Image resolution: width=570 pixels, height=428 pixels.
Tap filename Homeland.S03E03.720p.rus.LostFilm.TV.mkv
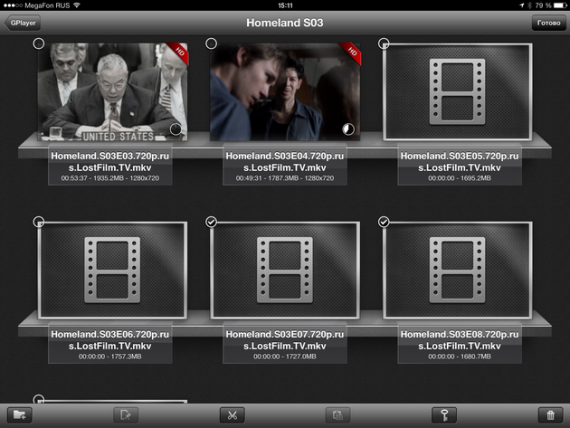tap(110, 162)
